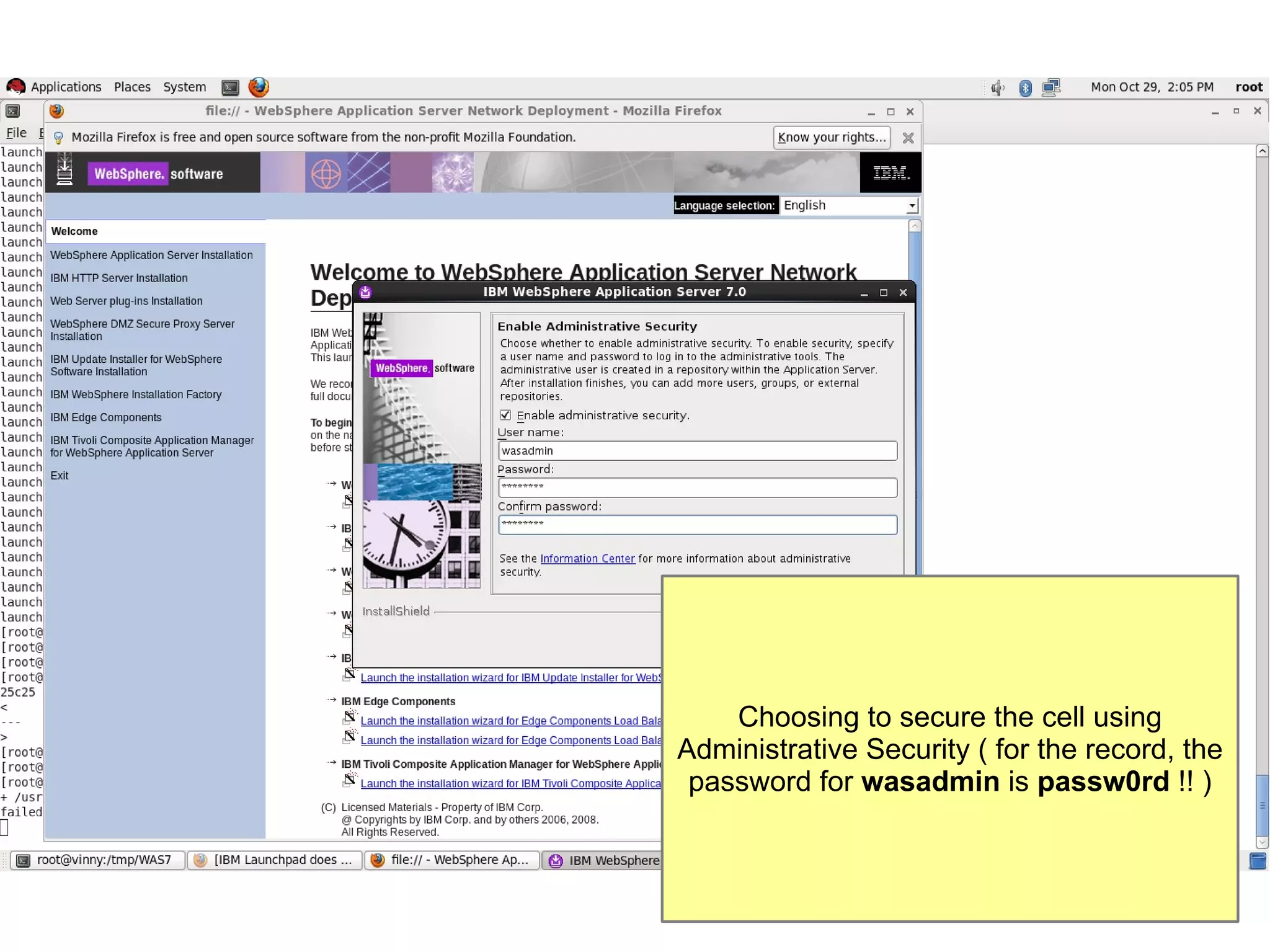Click the Launch installation wizard for IBM Update Installer link
The width and height of the screenshot is (1270, 952).
511,678
